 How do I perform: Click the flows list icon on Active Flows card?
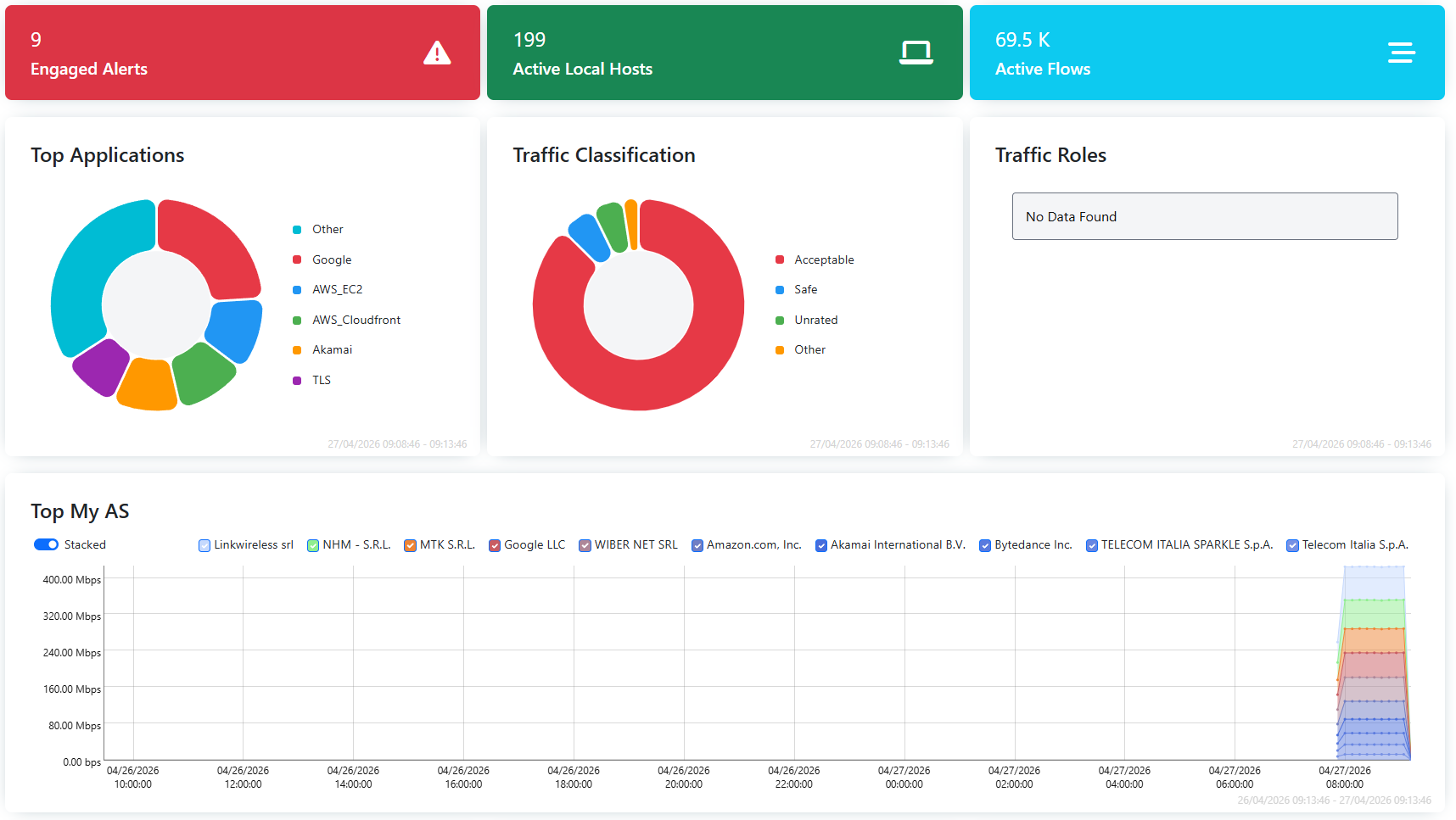[x=1401, y=53]
